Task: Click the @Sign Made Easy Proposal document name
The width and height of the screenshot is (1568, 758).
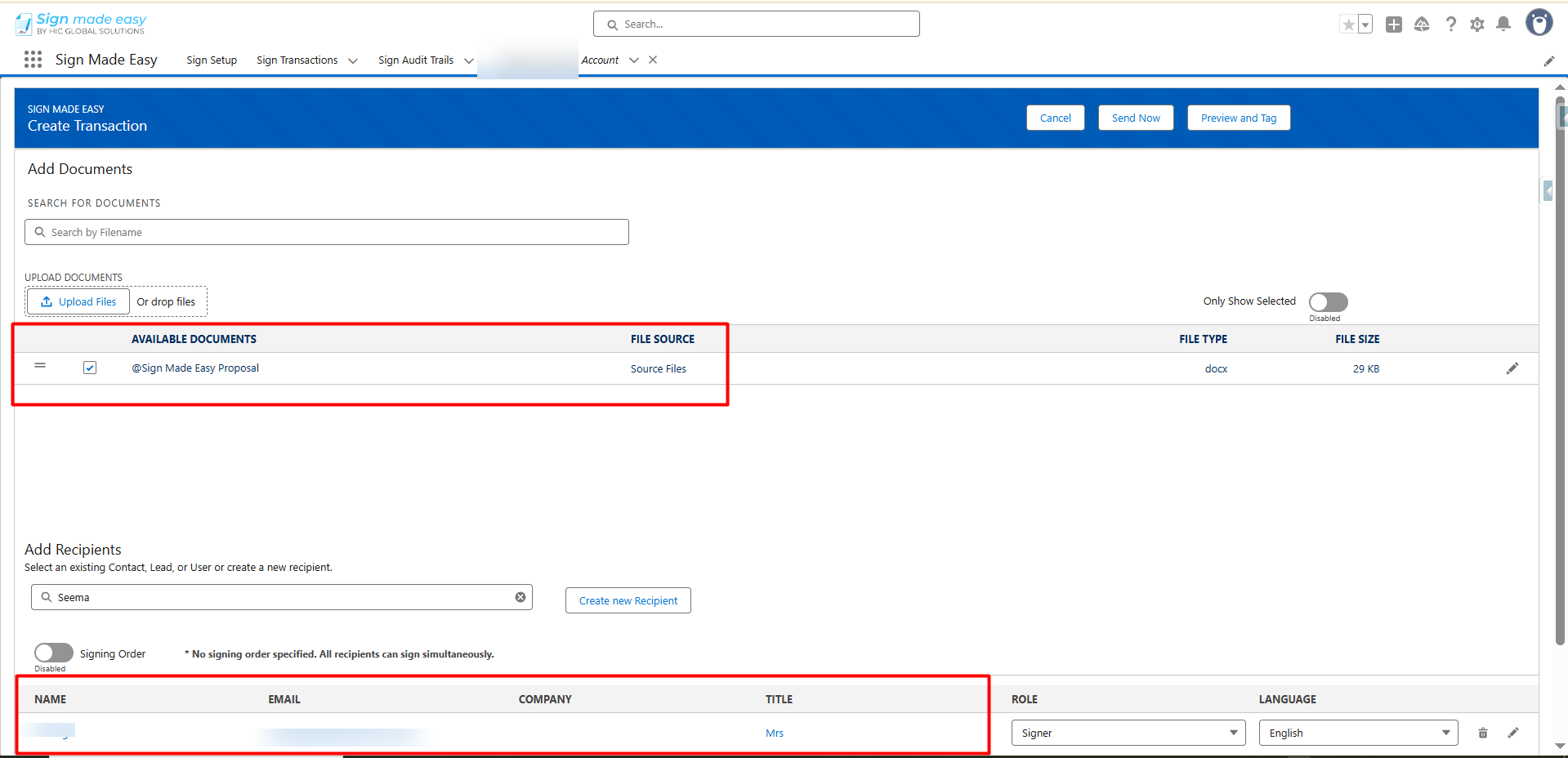Action: [x=195, y=368]
